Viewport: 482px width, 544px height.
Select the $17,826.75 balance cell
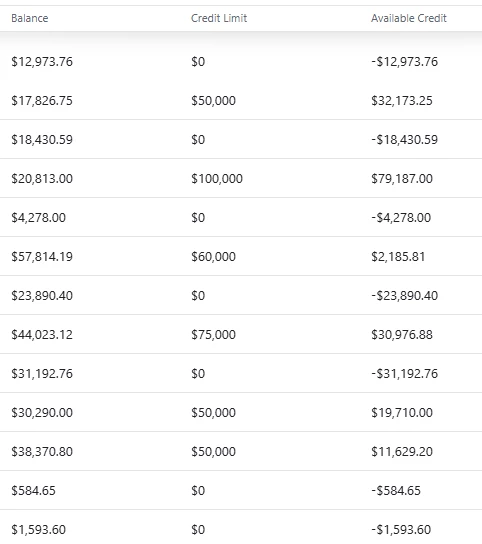[x=42, y=101]
